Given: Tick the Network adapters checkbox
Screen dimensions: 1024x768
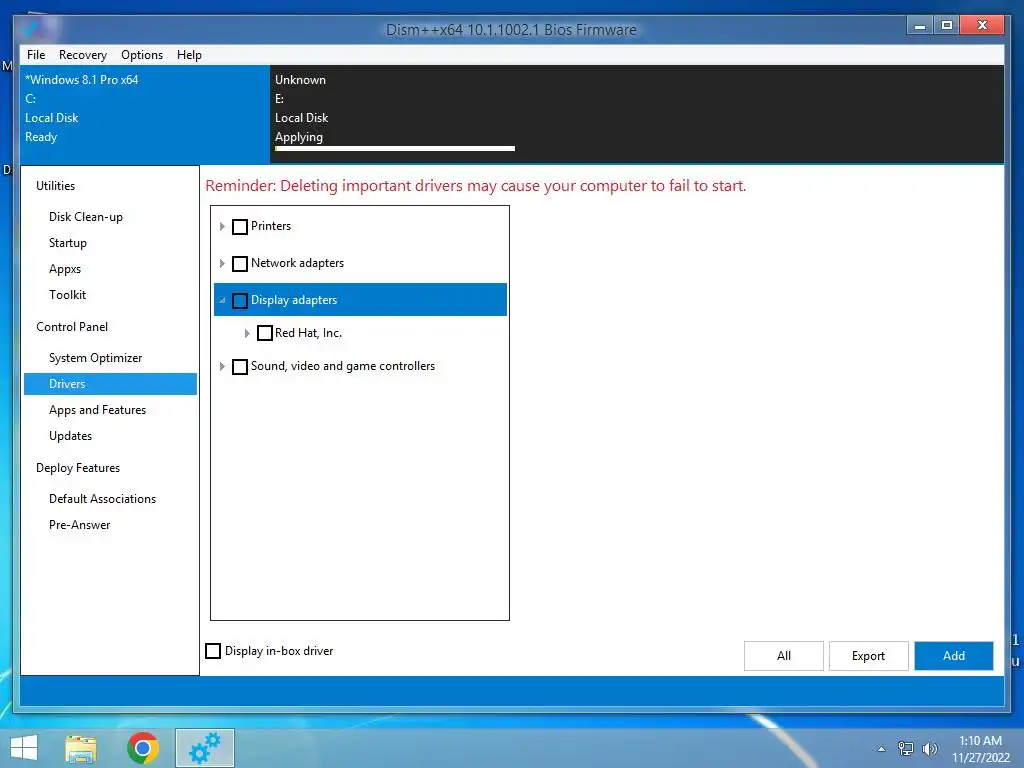Looking at the screenshot, I should click(x=240, y=264).
